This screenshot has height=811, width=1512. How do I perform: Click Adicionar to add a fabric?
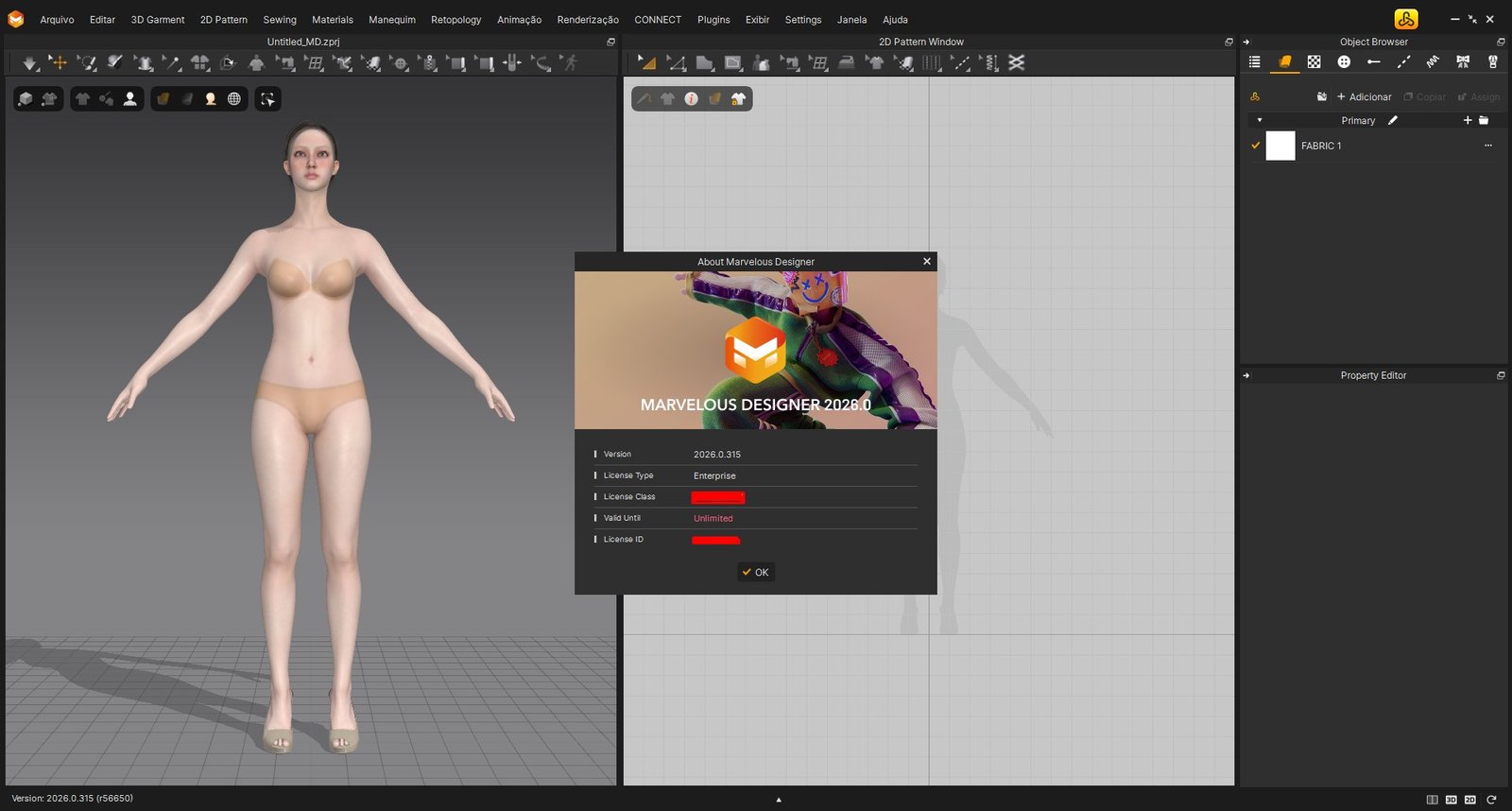pyautogui.click(x=1364, y=96)
